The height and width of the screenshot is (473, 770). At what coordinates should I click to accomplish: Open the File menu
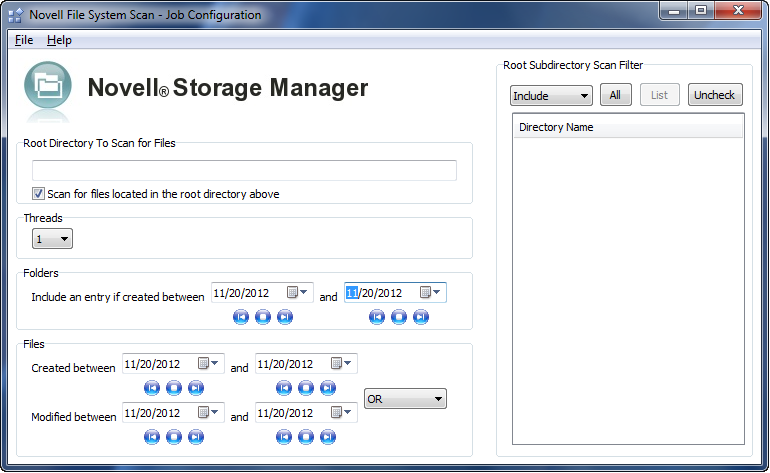click(24, 40)
